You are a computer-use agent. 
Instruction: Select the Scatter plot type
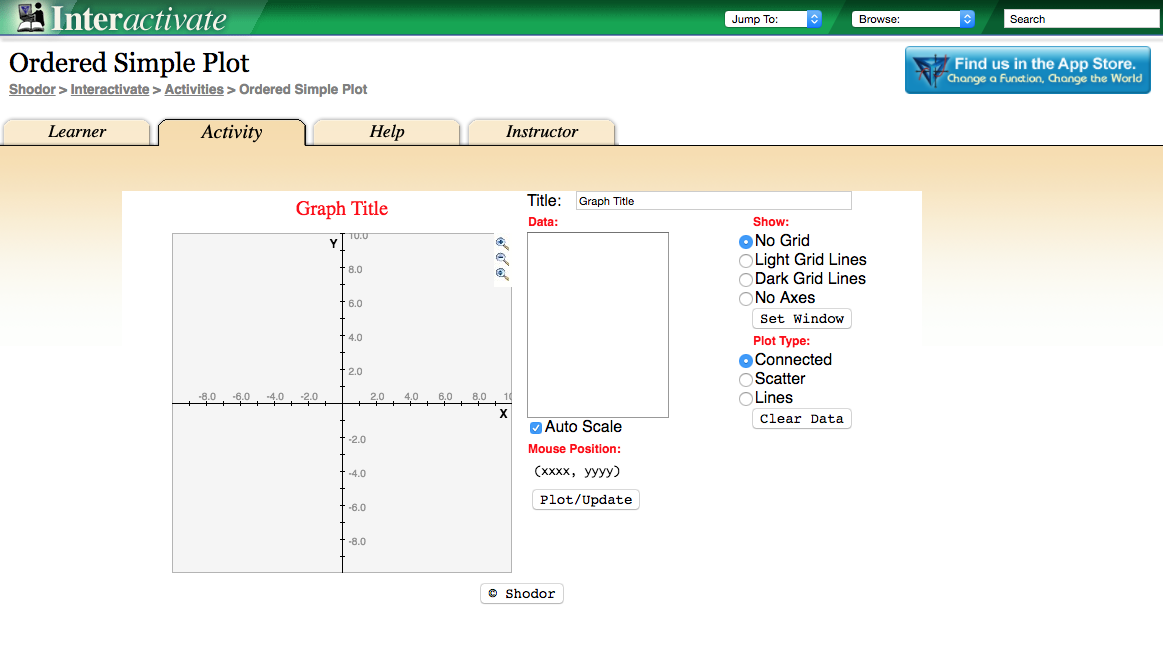click(745, 379)
